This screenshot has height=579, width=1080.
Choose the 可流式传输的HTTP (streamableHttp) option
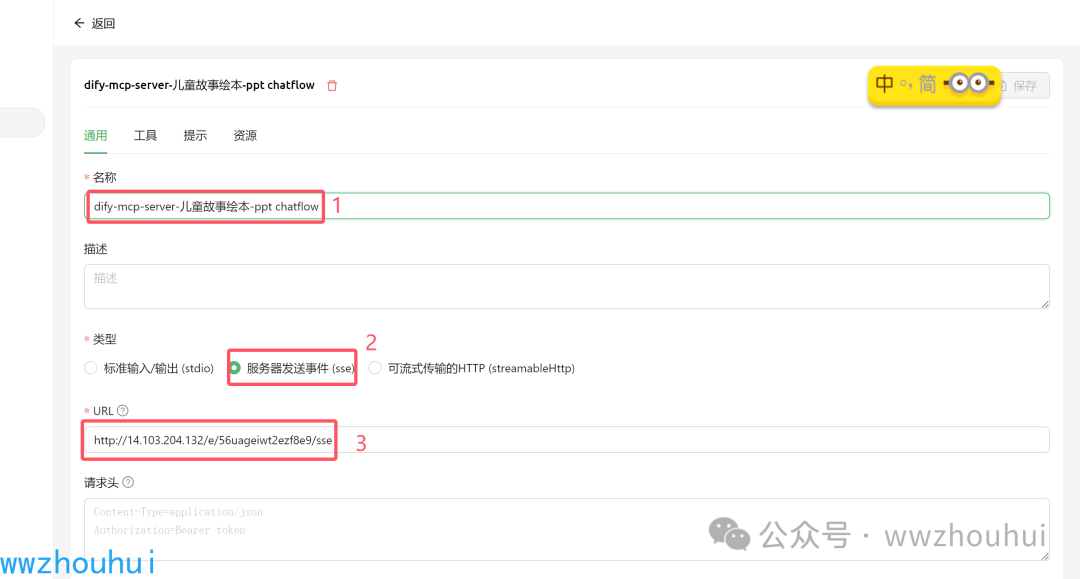point(374,368)
